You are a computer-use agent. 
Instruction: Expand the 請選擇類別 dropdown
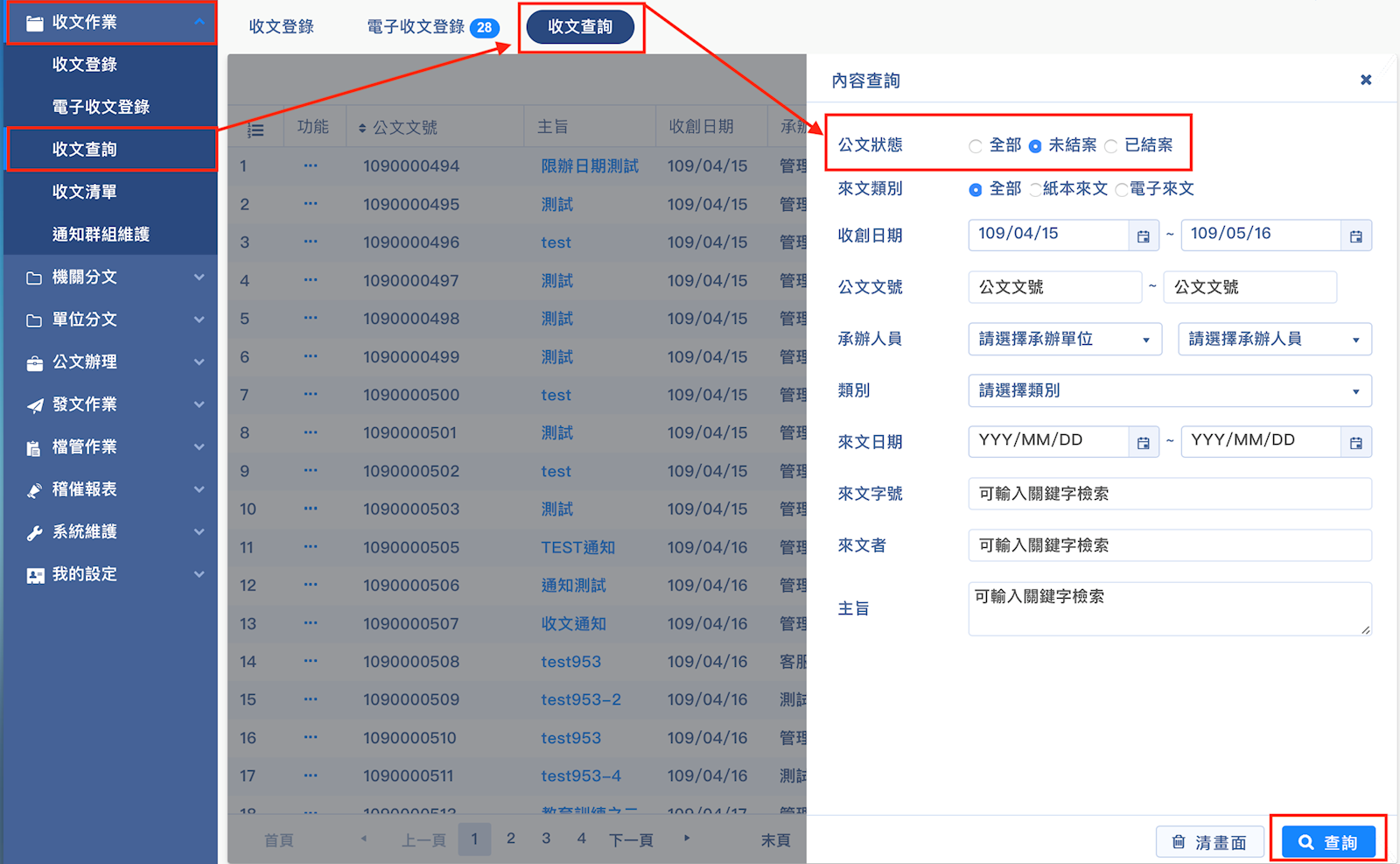click(1169, 391)
